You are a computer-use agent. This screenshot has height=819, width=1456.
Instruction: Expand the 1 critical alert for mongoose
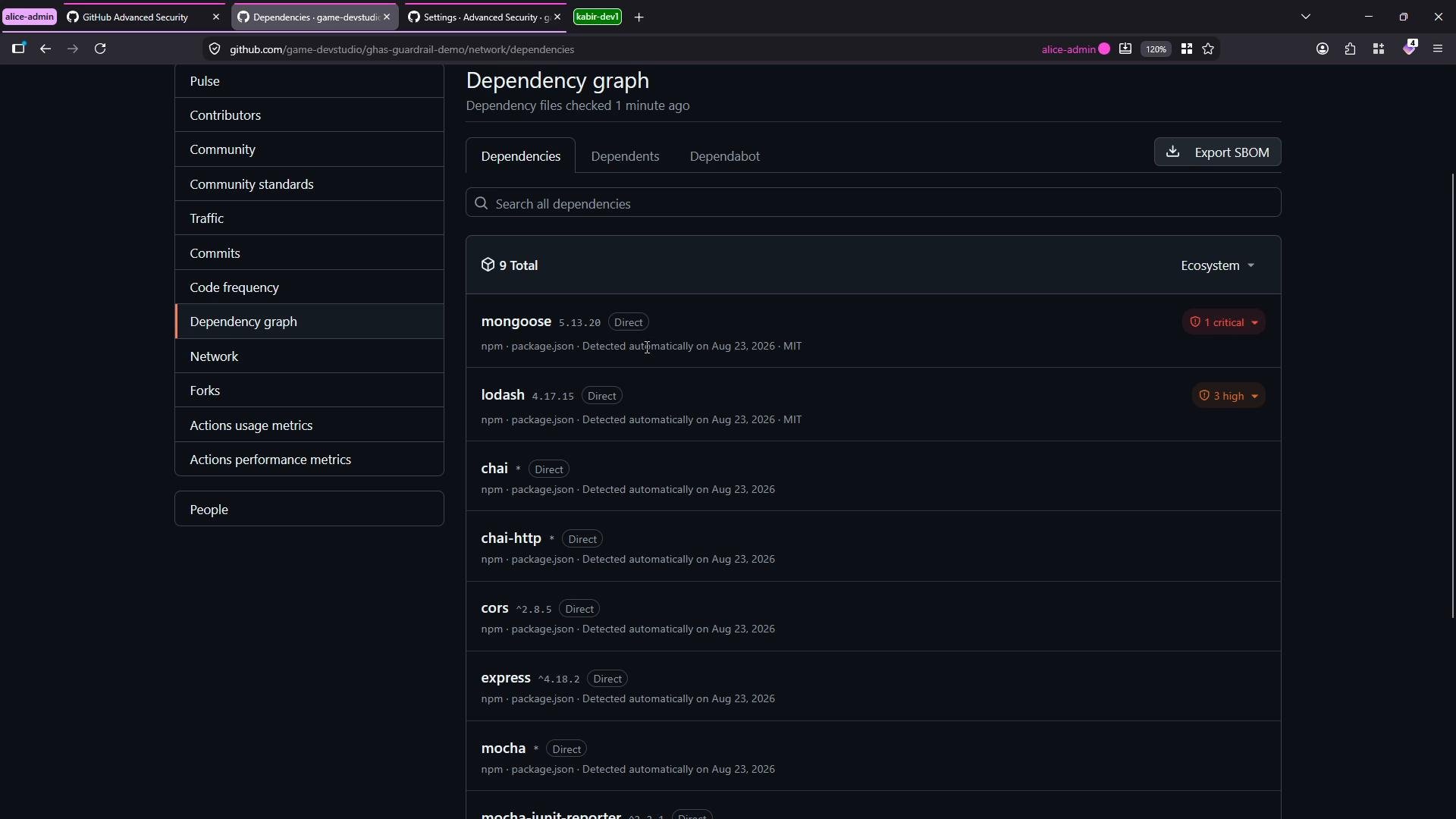tap(1224, 322)
